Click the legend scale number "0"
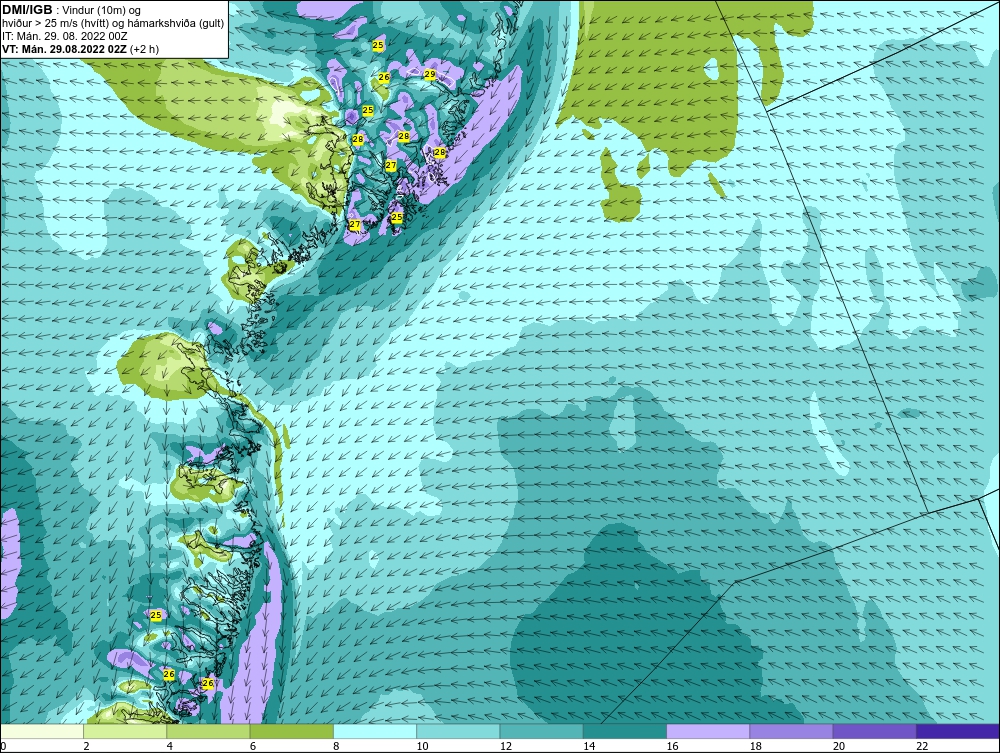This screenshot has height=753, width=1000. click(x=3, y=746)
